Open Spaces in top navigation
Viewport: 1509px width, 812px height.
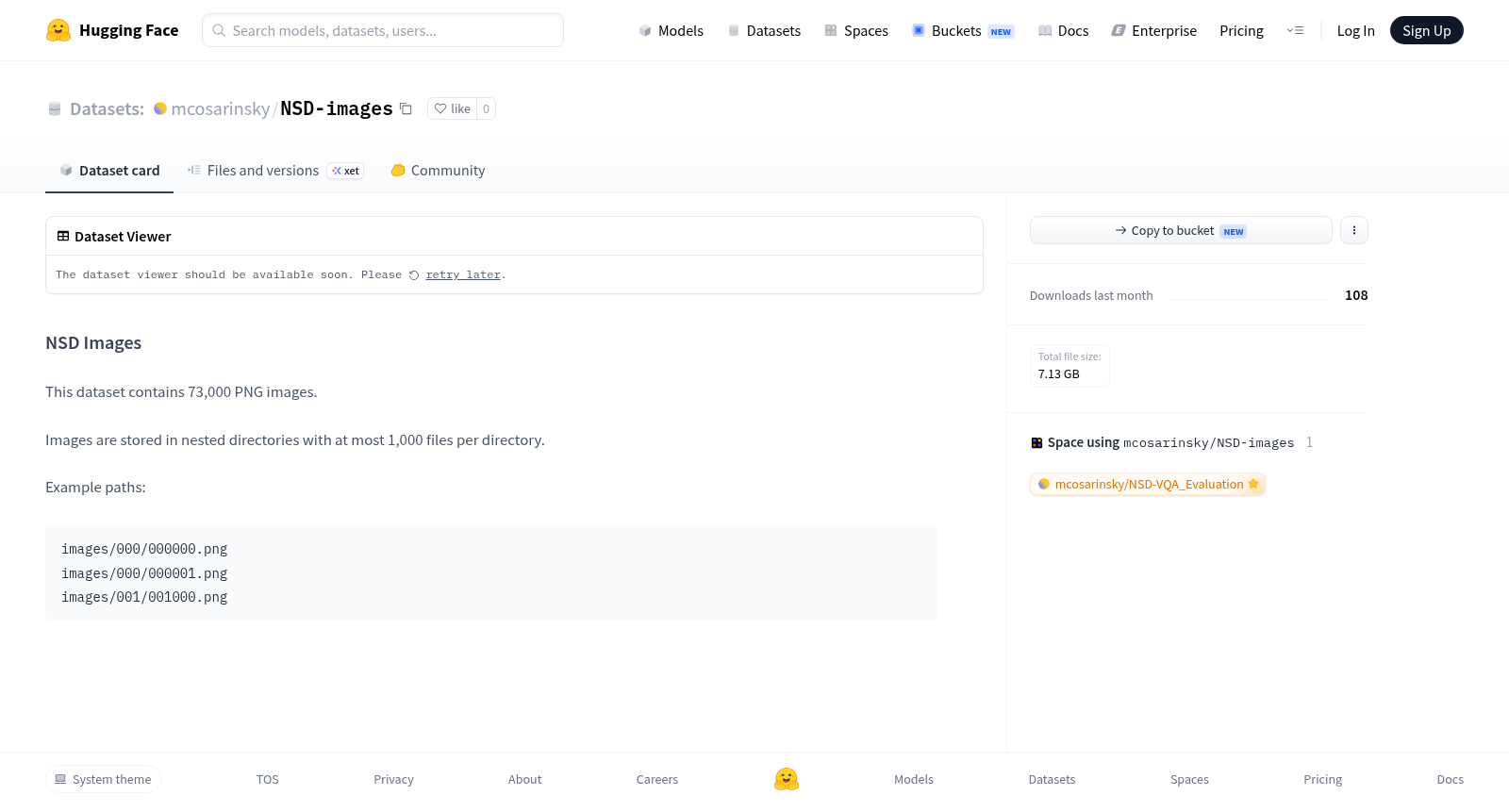coord(856,30)
